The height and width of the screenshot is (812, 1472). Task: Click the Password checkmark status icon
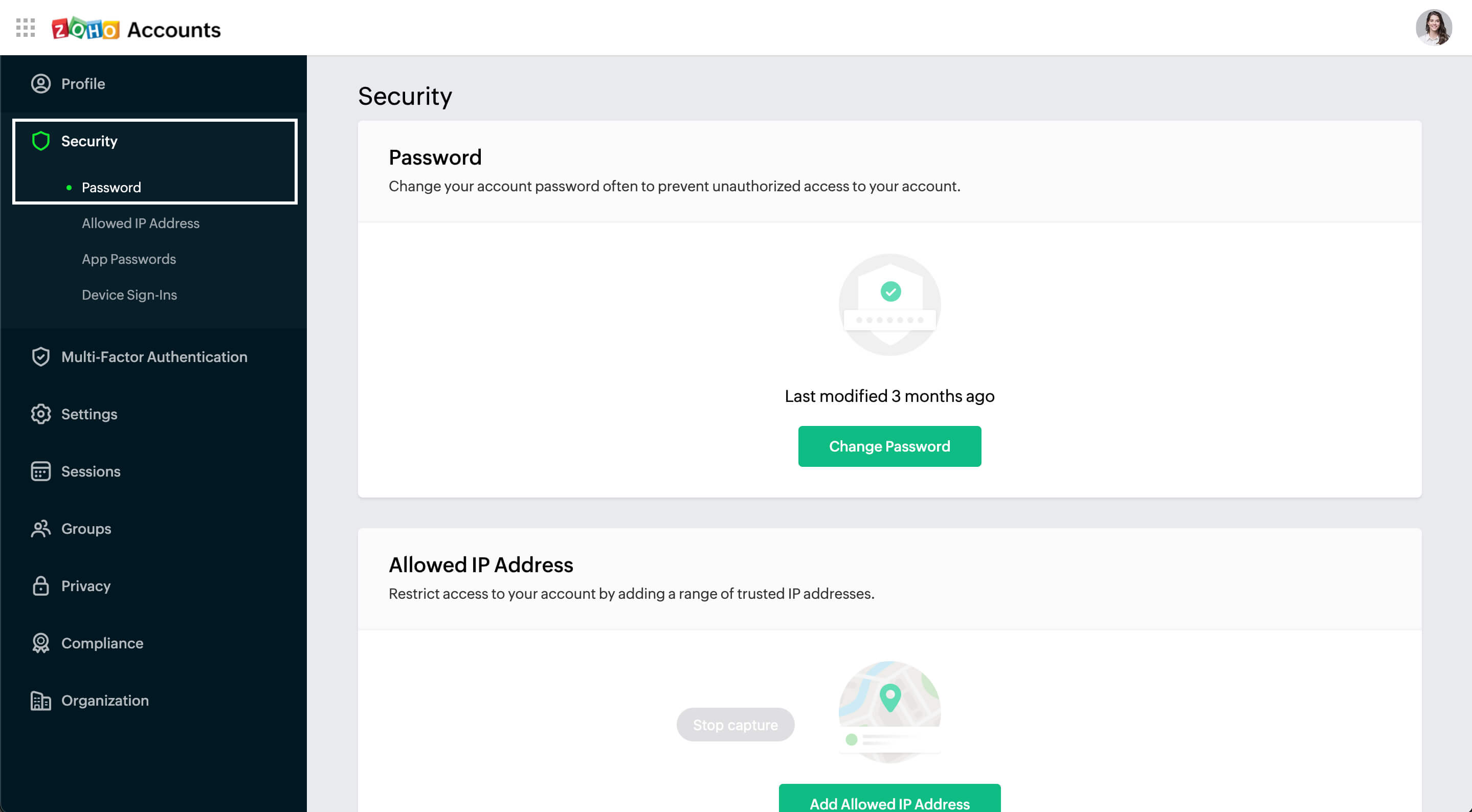889,291
